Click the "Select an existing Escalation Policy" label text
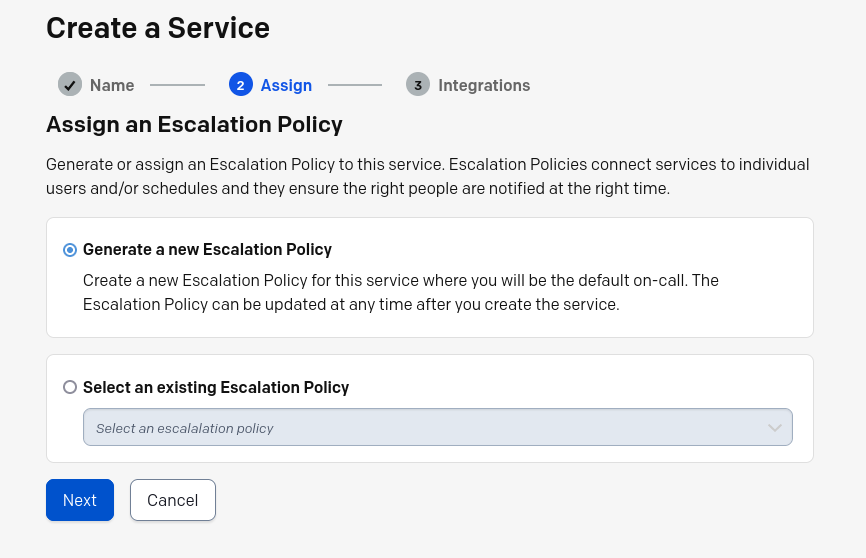Screen dimensions: 866x558 216,387
